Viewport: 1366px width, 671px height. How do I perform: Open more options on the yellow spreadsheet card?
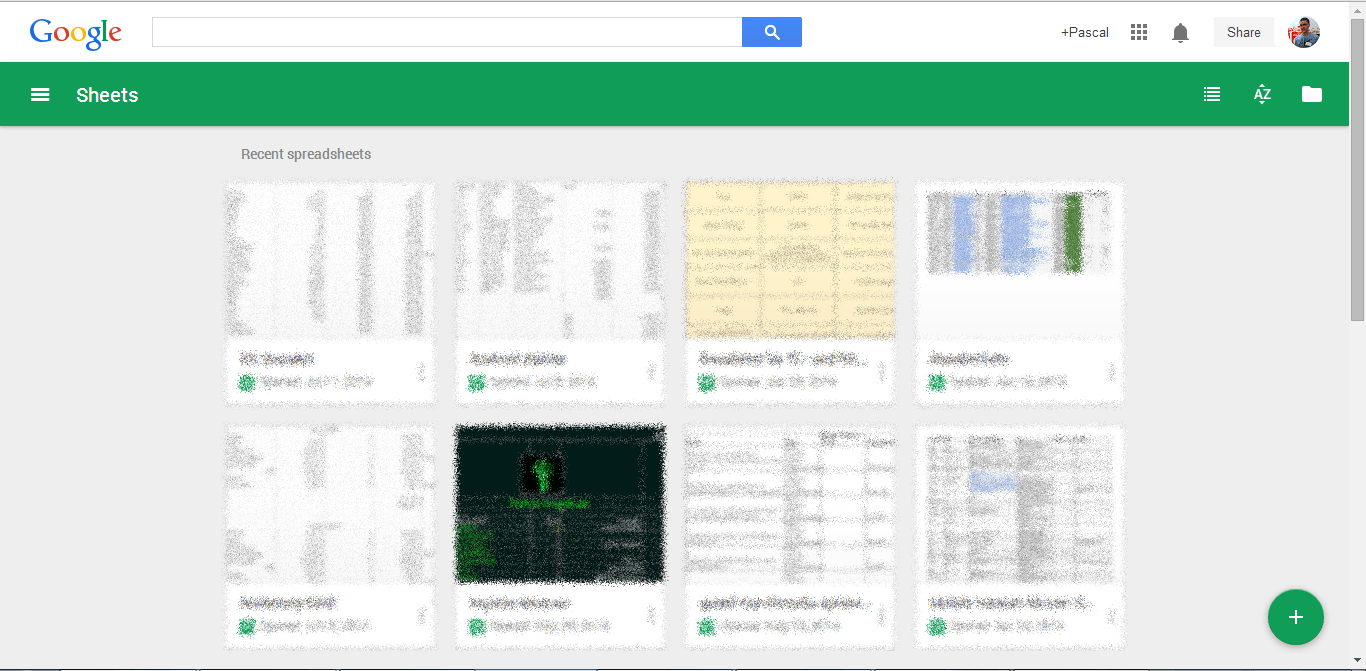click(881, 371)
